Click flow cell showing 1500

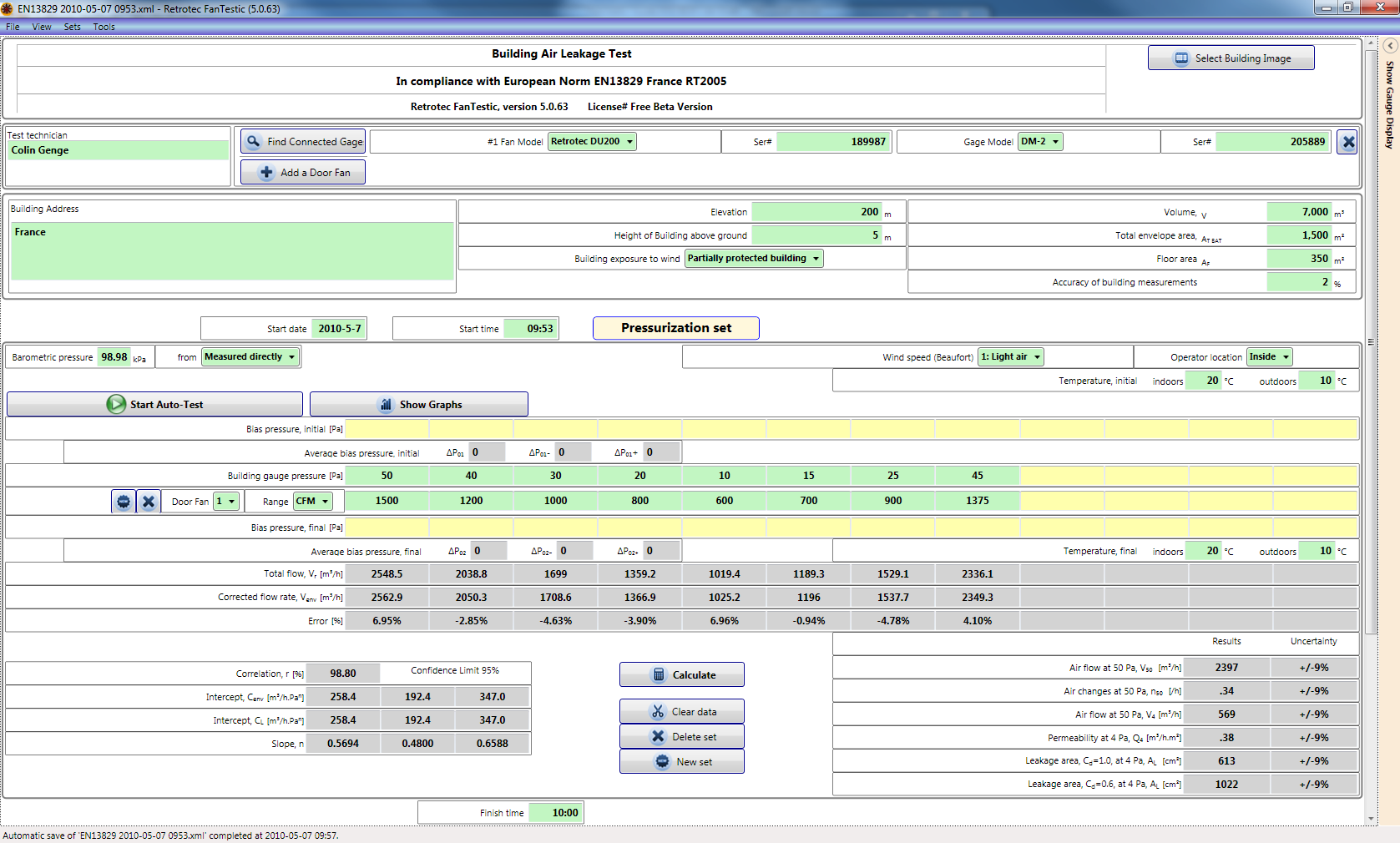387,501
